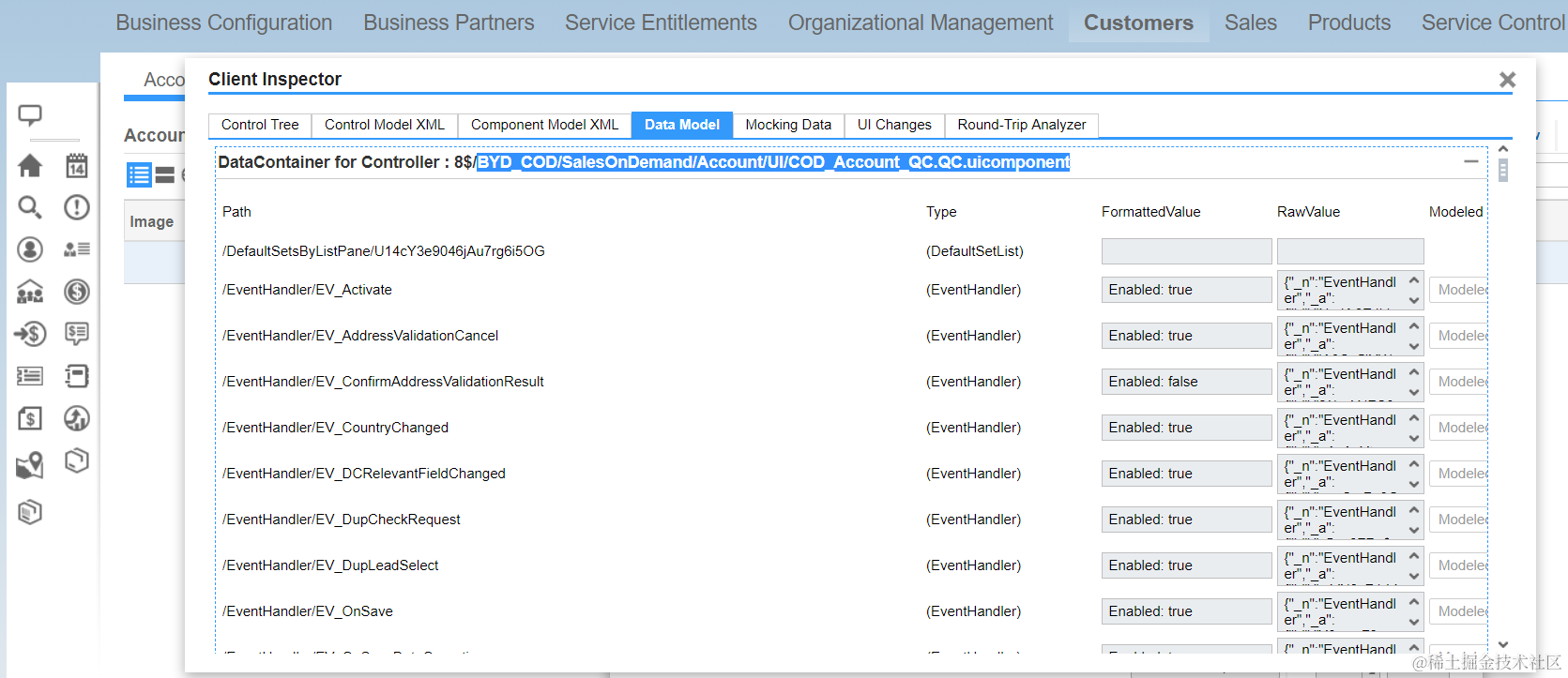Open Business Configuration in top navigation
This screenshot has width=1568, height=678.
(224, 23)
